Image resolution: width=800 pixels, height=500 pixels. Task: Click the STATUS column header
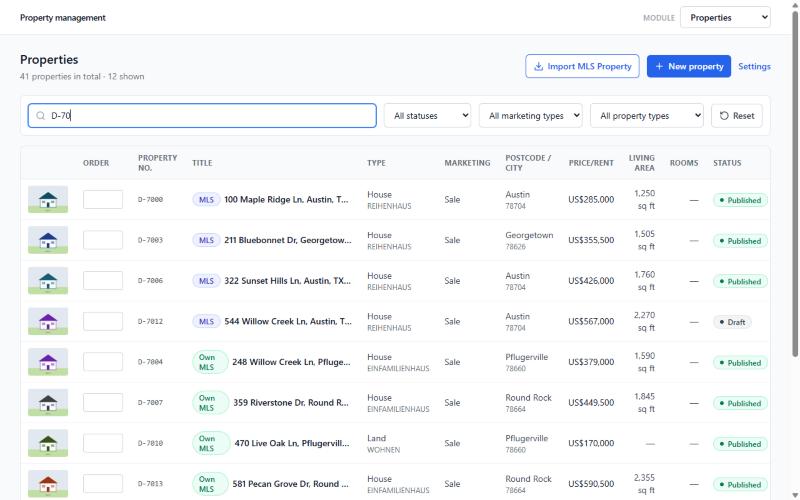[x=727, y=163]
